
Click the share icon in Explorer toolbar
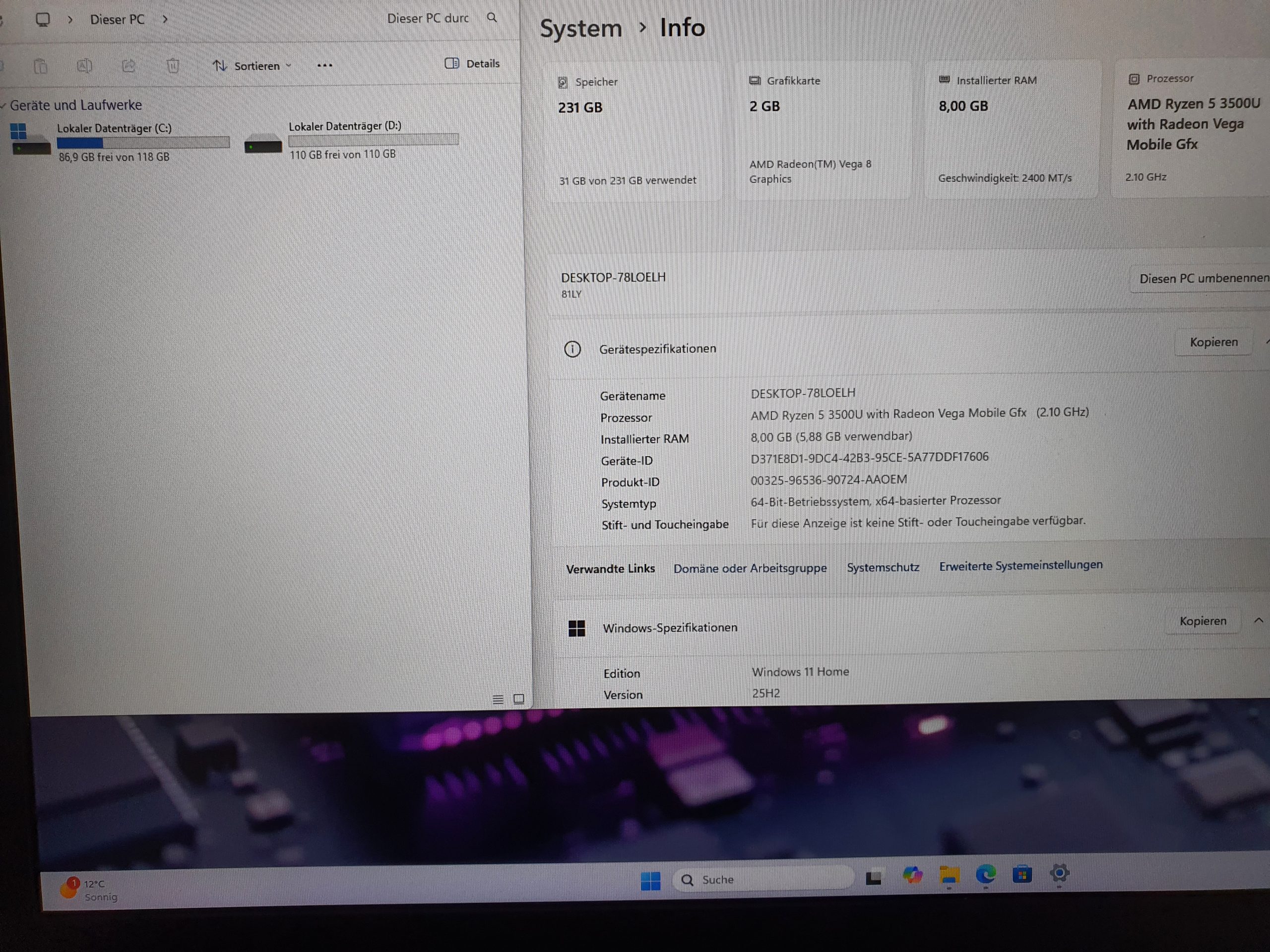[128, 66]
